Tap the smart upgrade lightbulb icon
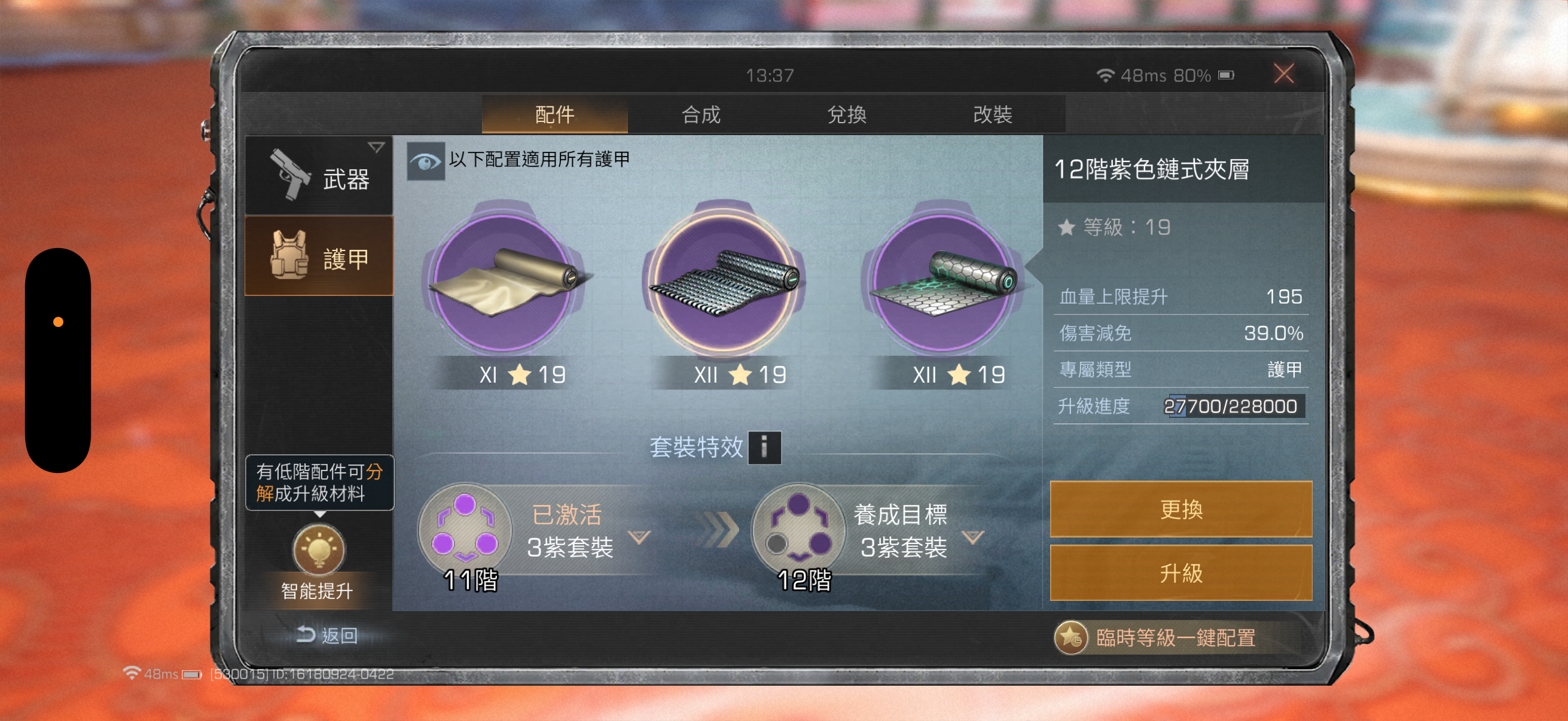 coord(318,550)
